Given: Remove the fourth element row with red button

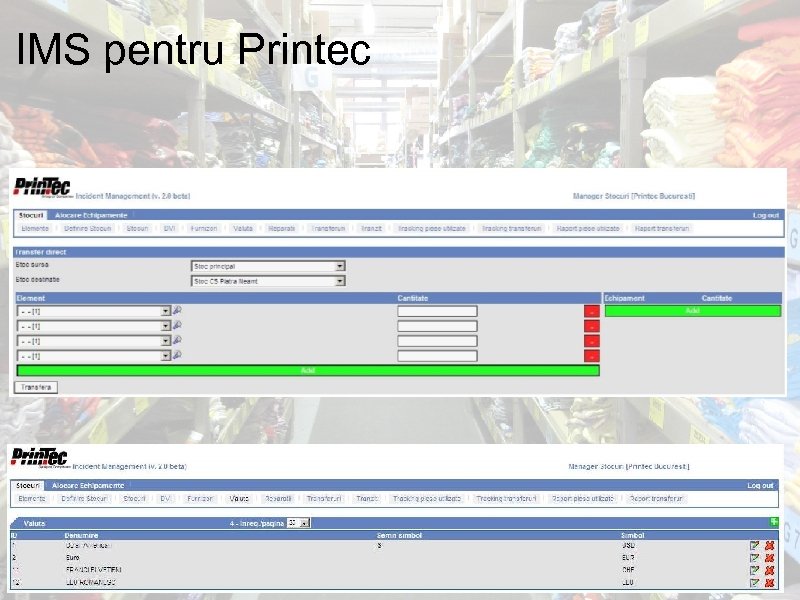Looking at the screenshot, I should pyautogui.click(x=591, y=356).
